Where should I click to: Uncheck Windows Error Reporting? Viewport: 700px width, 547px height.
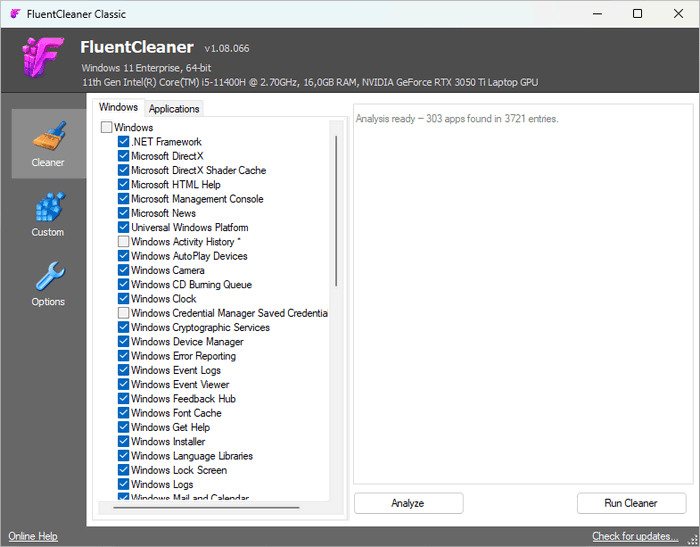[123, 356]
